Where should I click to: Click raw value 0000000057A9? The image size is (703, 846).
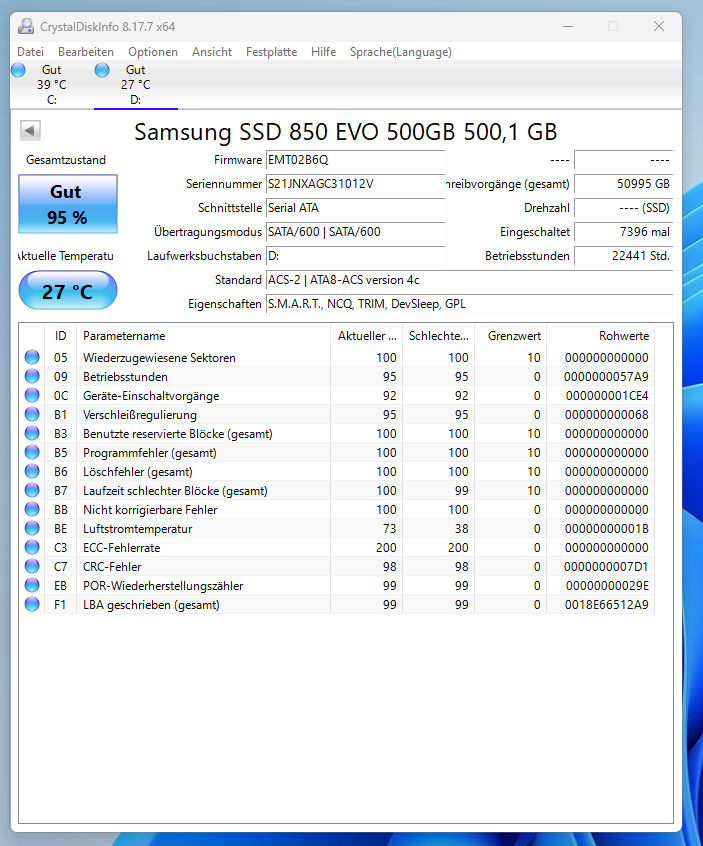click(606, 377)
